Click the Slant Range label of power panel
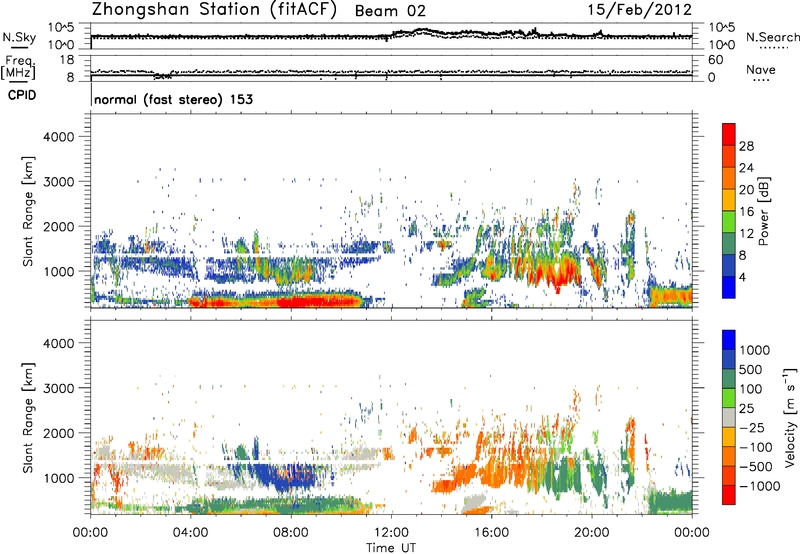 [x=28, y=211]
